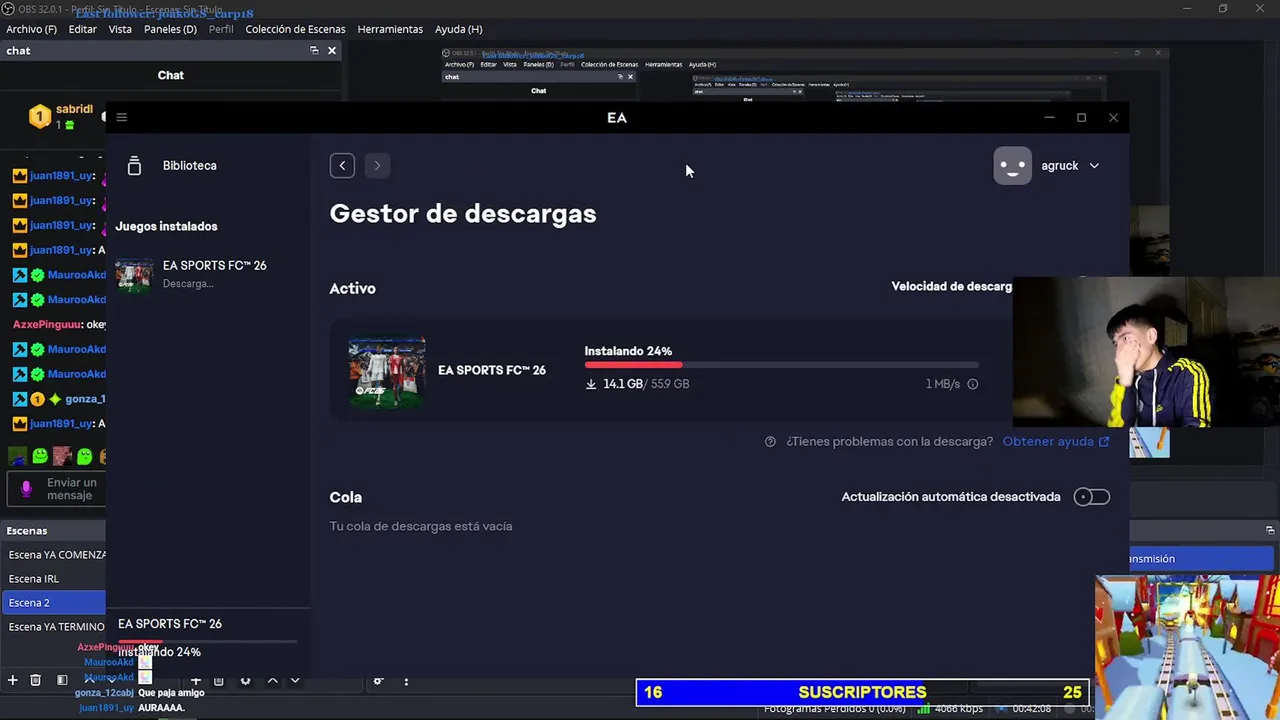The height and width of the screenshot is (720, 1280).
Task: Select Escena YA TERMINO in Escenas list
Action: point(55,627)
